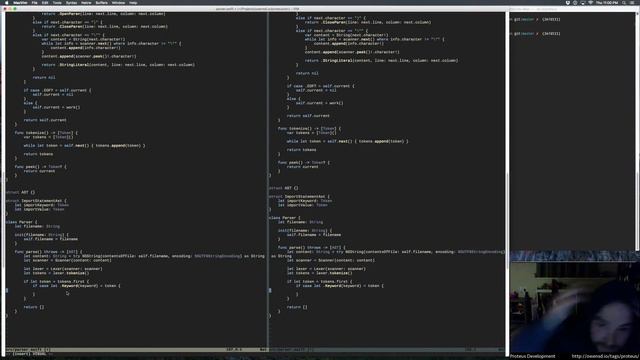The image size is (640, 360).
Task: Open the proteus tags URL link
Action: [604, 356]
